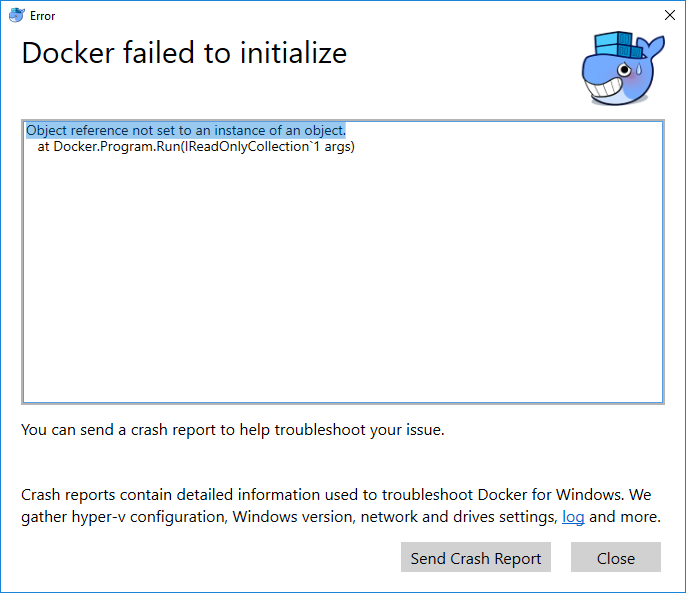This screenshot has width=686, height=593.
Task: Select the highlighted 'Object reference not set' line
Action: tap(186, 130)
